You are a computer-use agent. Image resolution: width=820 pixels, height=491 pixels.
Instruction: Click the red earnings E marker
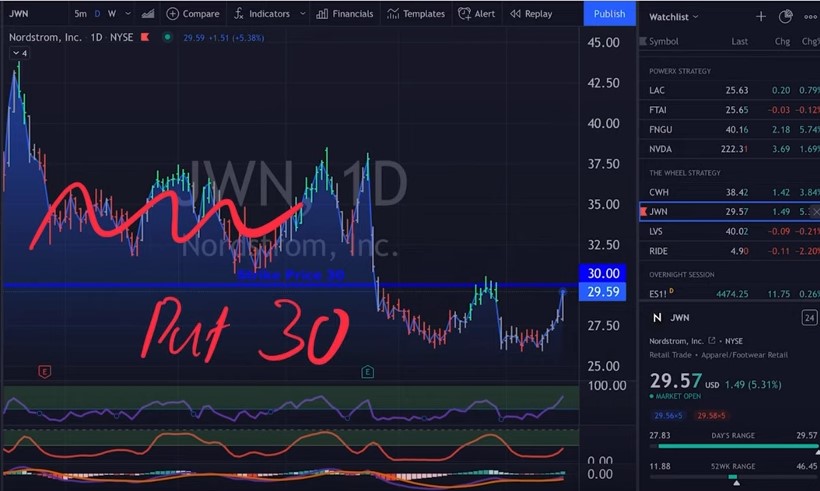click(x=44, y=372)
